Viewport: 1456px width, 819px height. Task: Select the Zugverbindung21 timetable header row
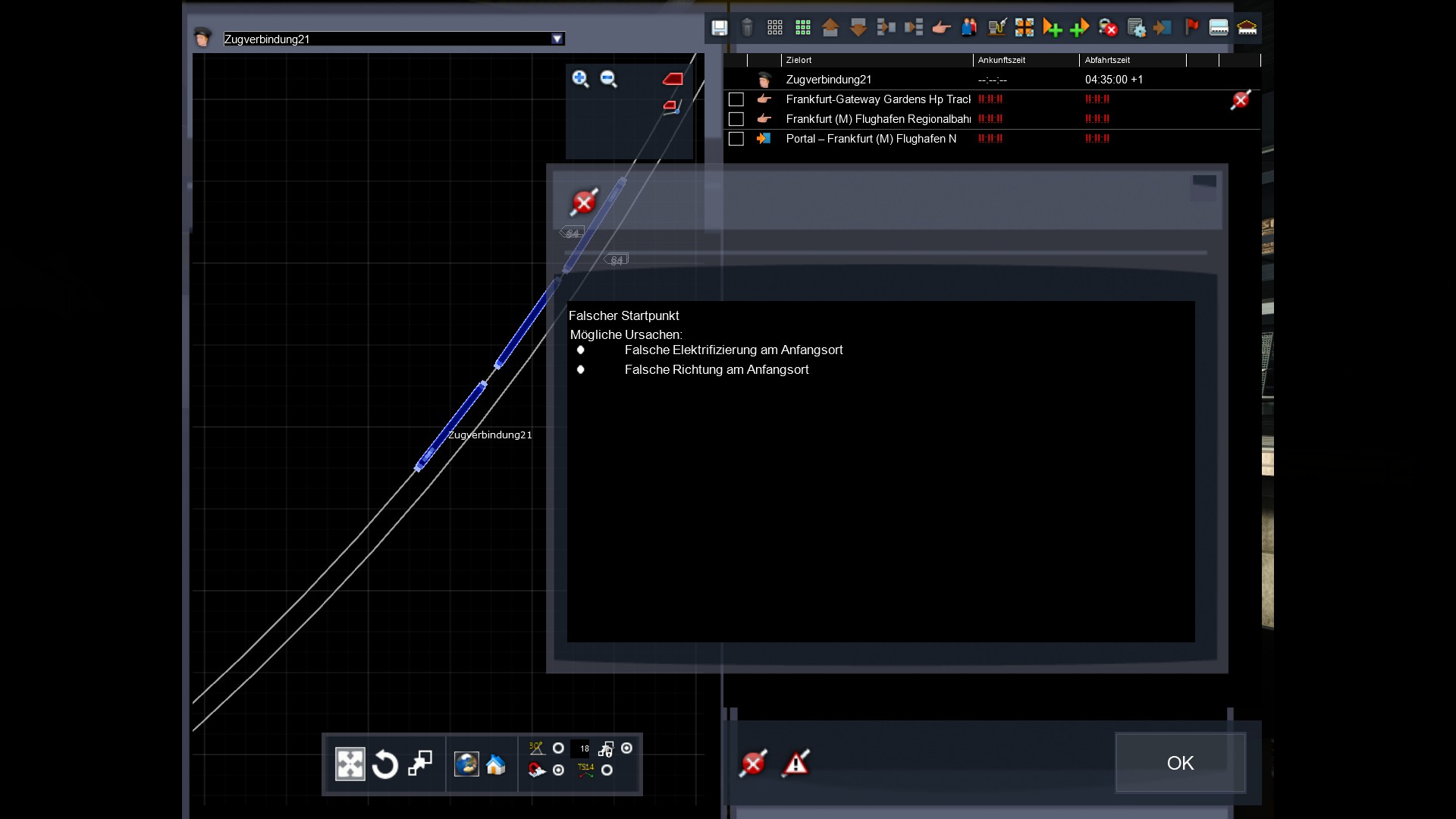click(x=828, y=80)
